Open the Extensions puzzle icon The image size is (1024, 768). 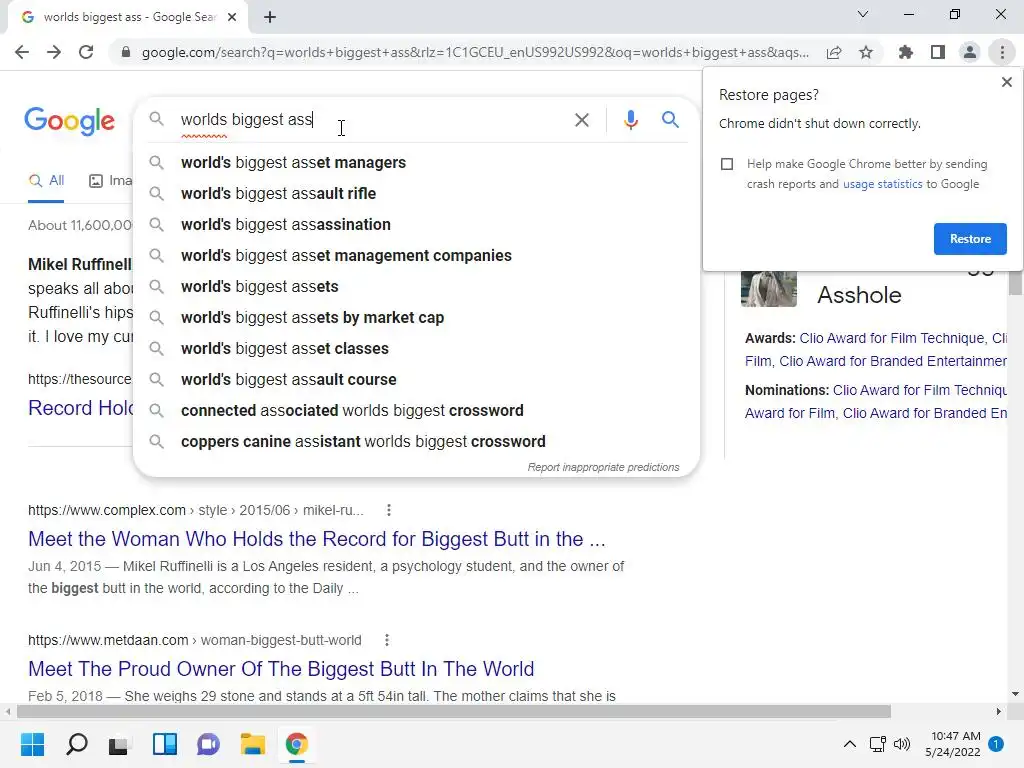(x=905, y=52)
